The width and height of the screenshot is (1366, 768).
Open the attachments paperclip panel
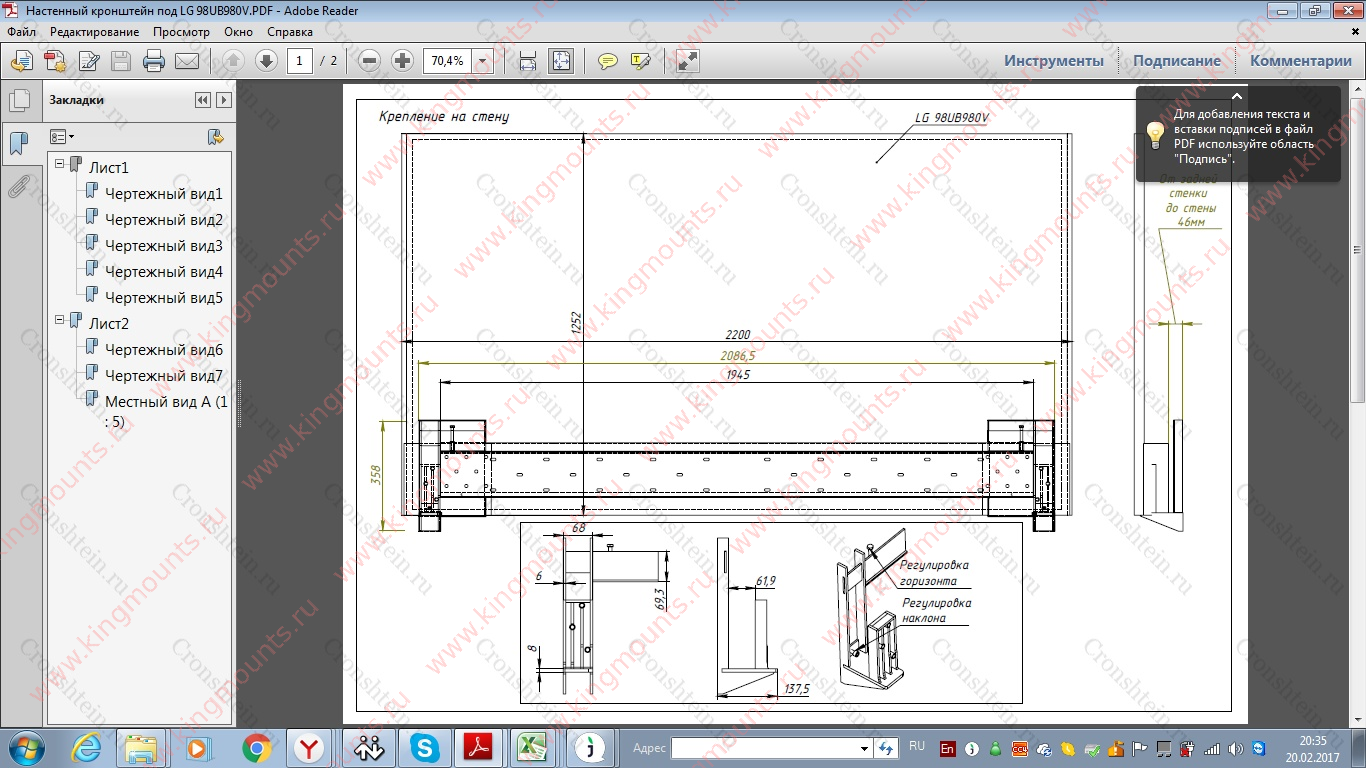(19, 186)
